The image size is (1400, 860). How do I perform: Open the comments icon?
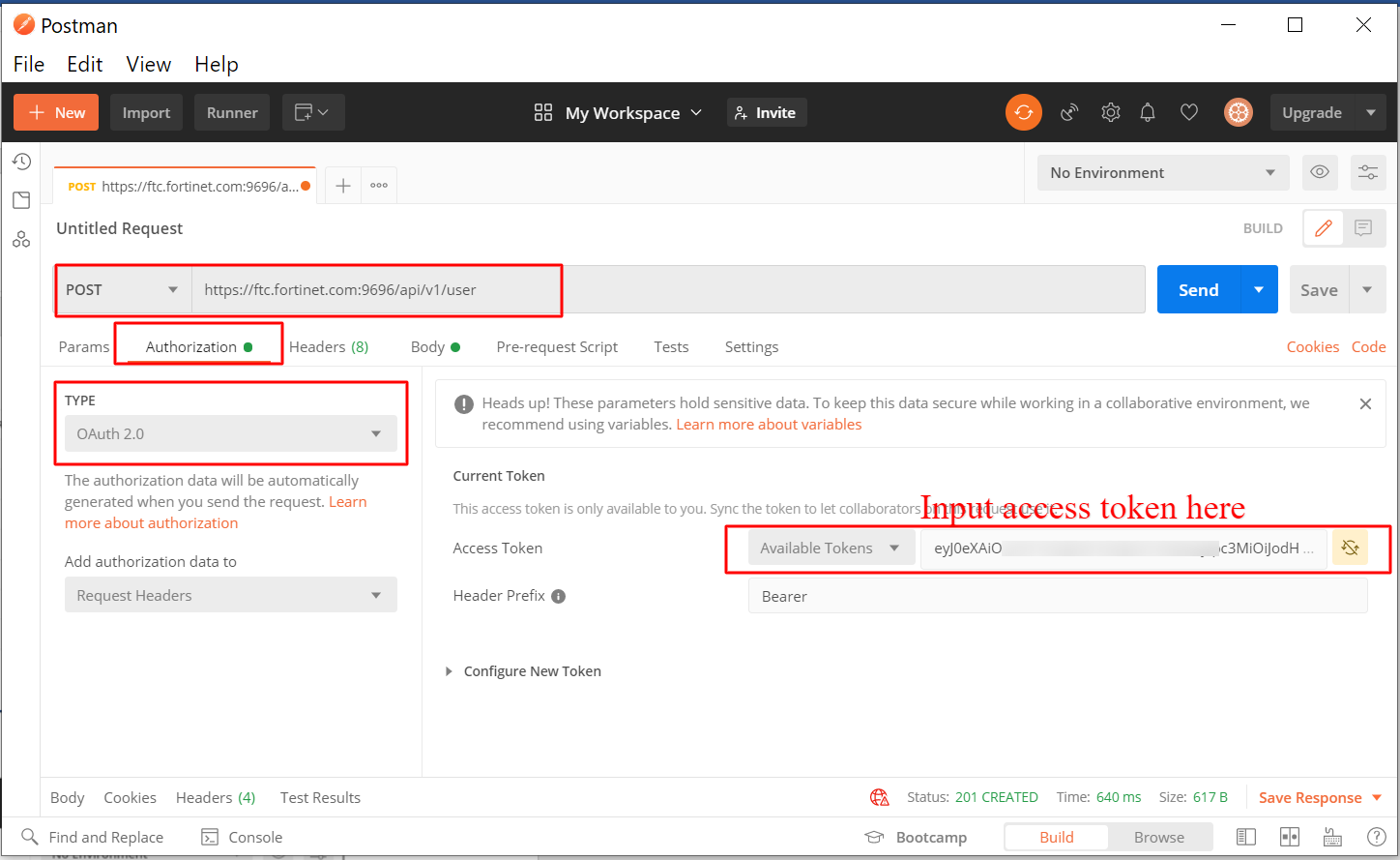click(1364, 228)
